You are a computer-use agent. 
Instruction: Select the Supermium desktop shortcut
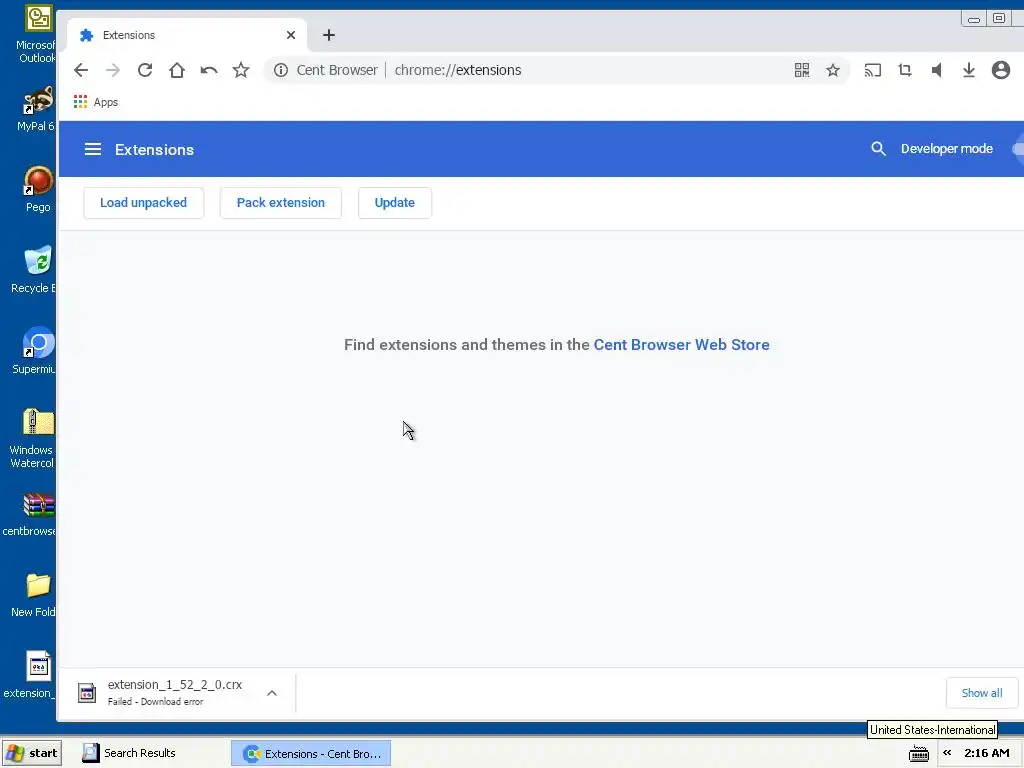(x=35, y=351)
